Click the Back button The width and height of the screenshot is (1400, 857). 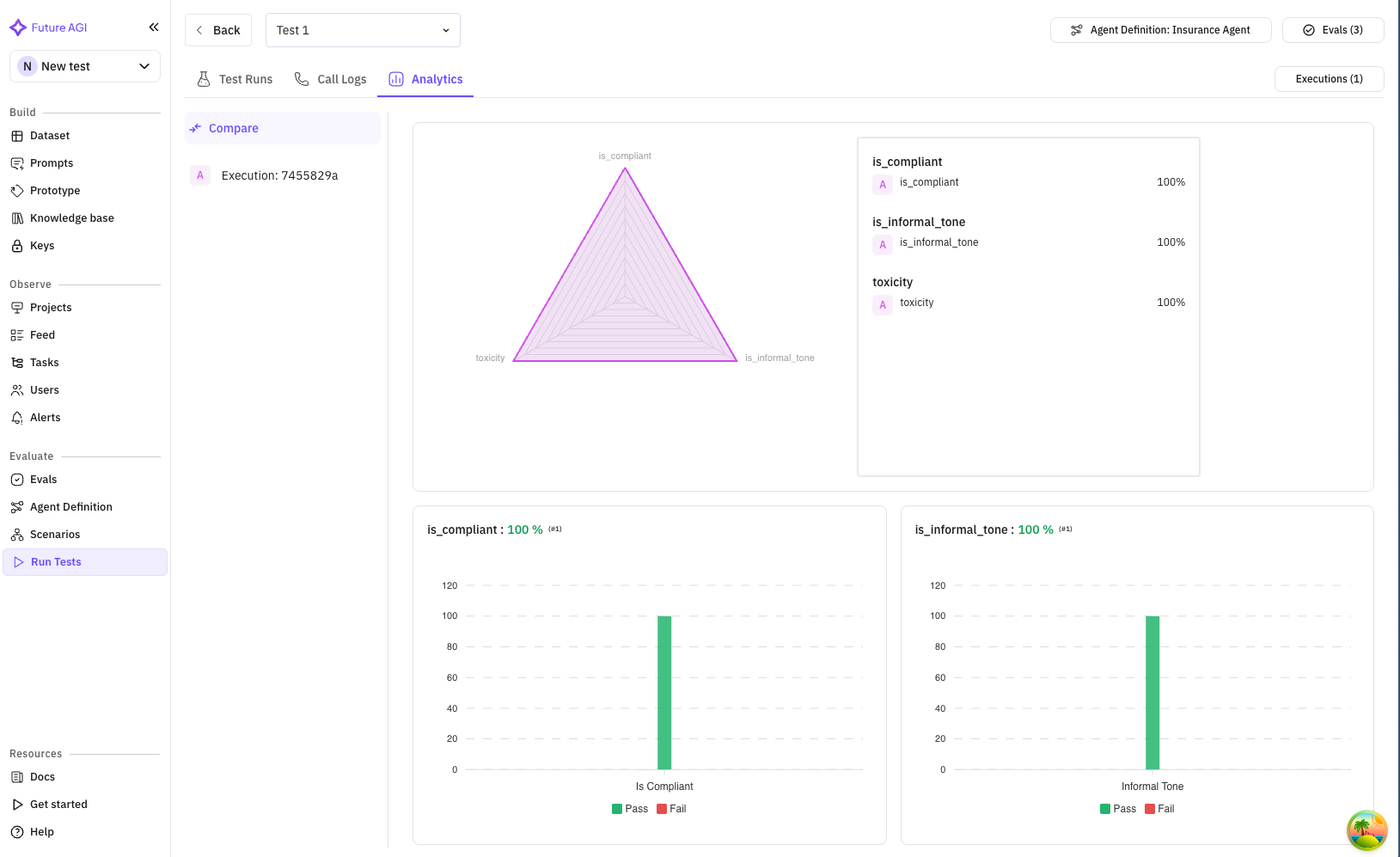[x=217, y=29]
